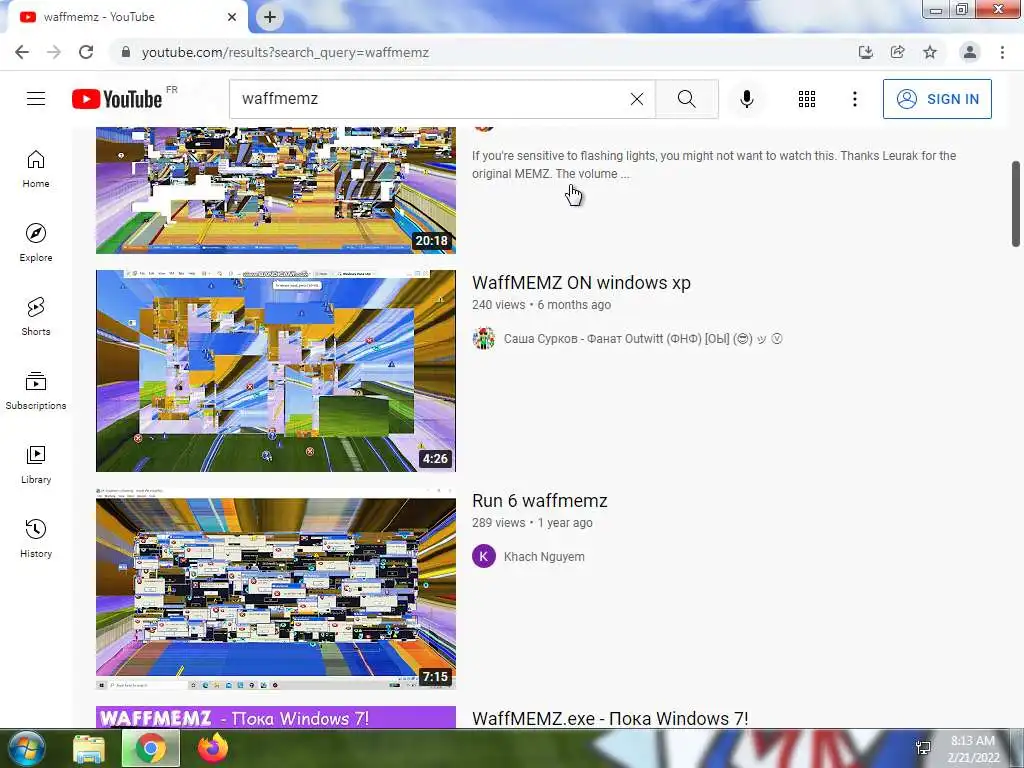Open YouTube settings three-dot menu

854,99
